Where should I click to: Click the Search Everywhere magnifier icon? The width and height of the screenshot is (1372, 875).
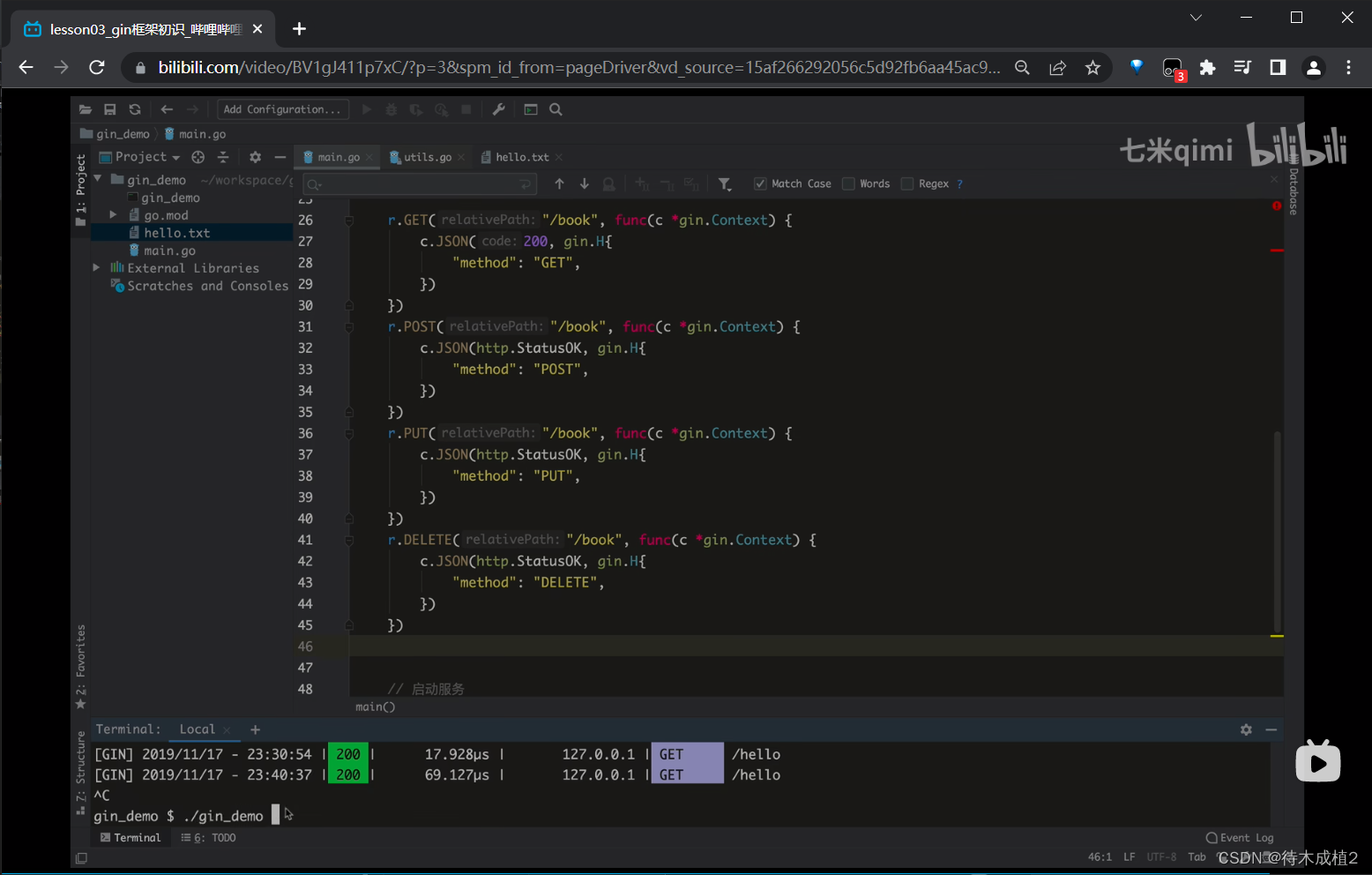coord(556,109)
